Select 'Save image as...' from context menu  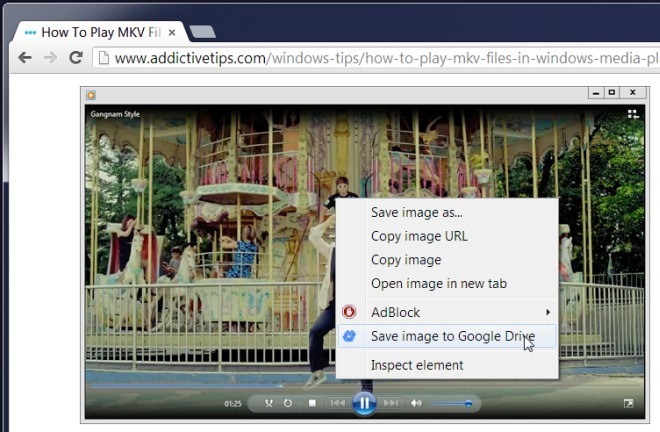(416, 212)
